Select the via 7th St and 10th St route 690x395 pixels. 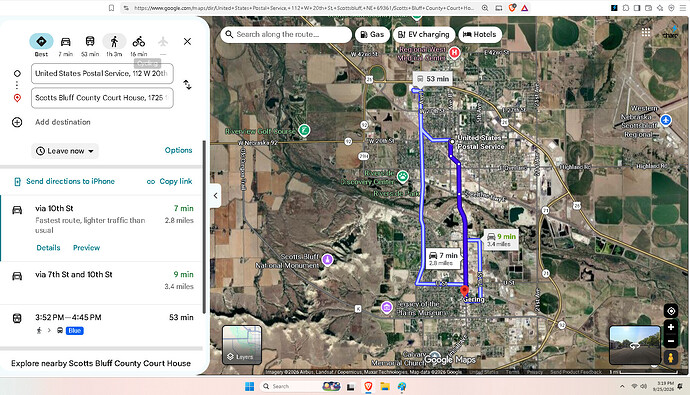pos(101,281)
